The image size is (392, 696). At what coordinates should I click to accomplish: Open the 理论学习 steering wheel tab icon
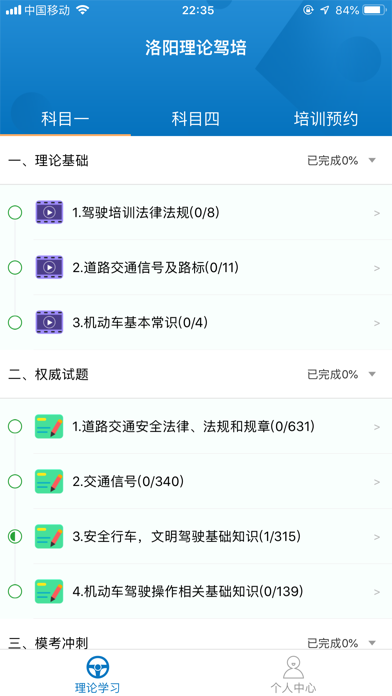(x=98, y=667)
